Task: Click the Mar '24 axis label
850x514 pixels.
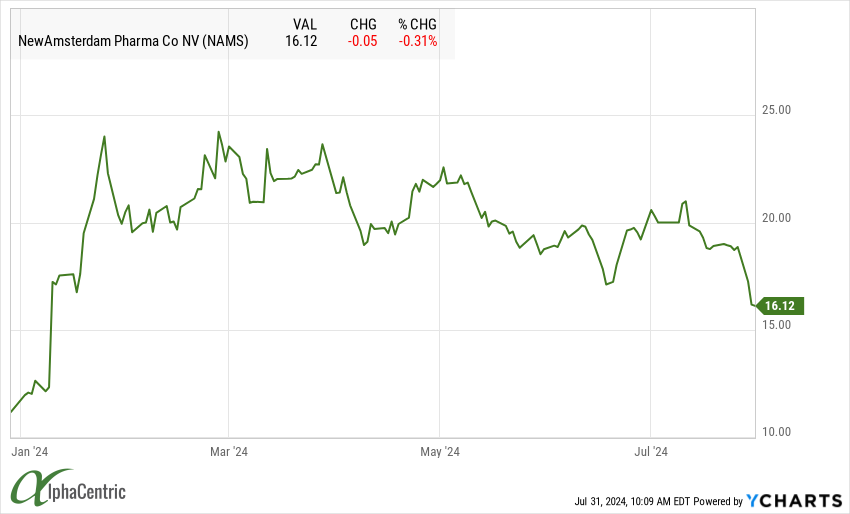Action: (229, 452)
